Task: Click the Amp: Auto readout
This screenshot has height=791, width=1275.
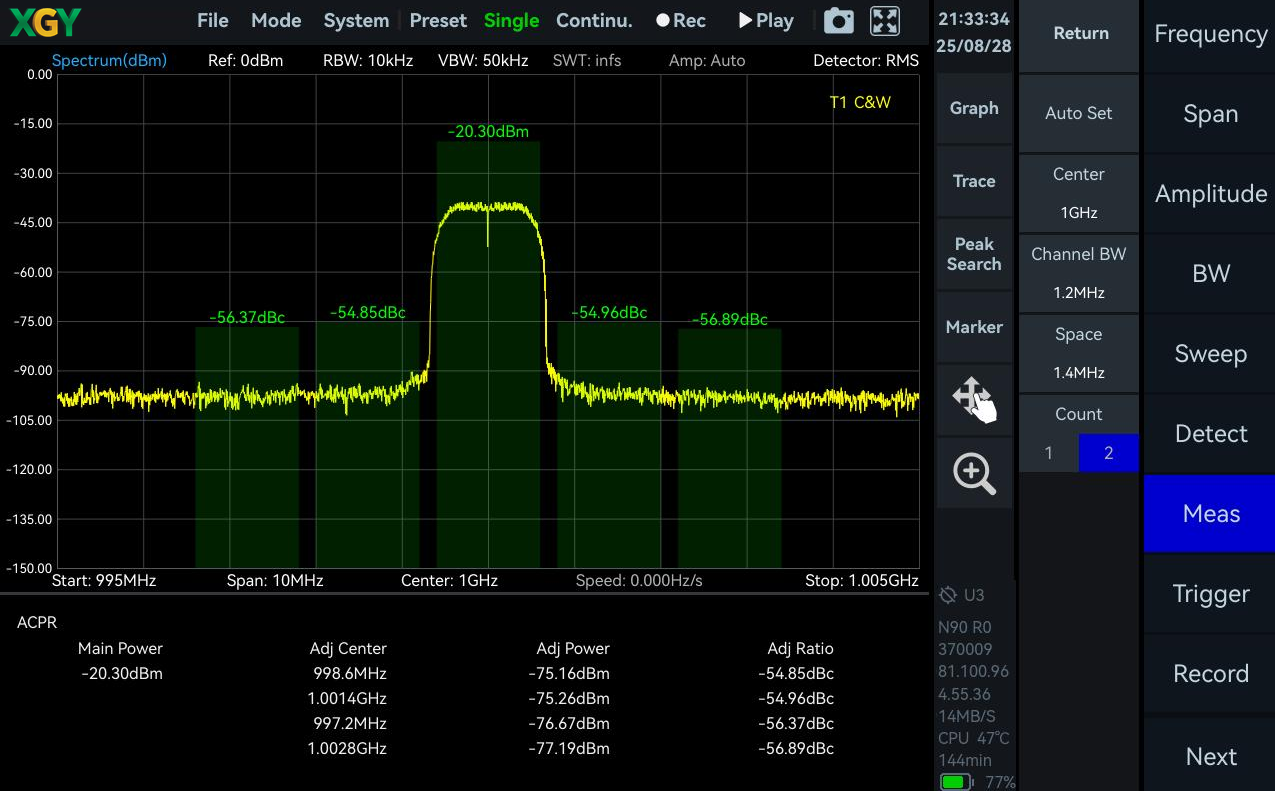Action: [x=707, y=60]
